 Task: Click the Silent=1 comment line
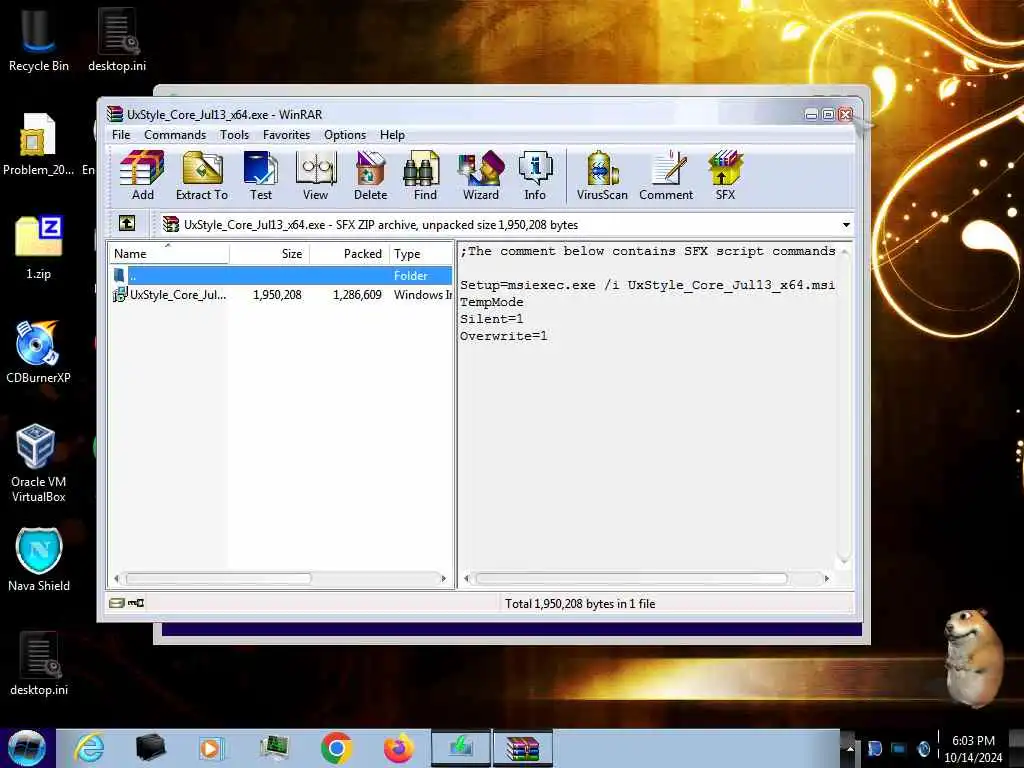coord(491,319)
